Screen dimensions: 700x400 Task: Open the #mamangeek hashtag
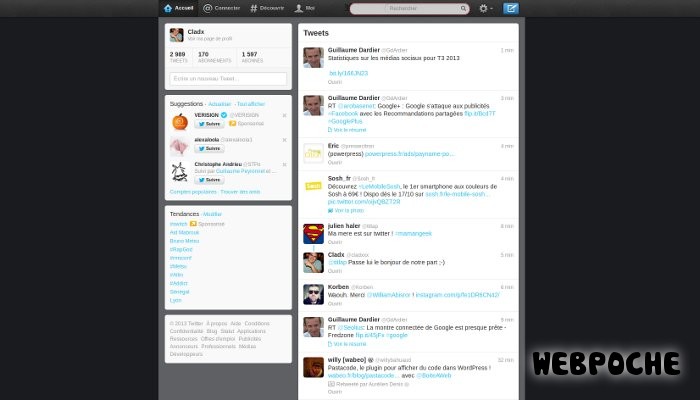[x=413, y=234]
